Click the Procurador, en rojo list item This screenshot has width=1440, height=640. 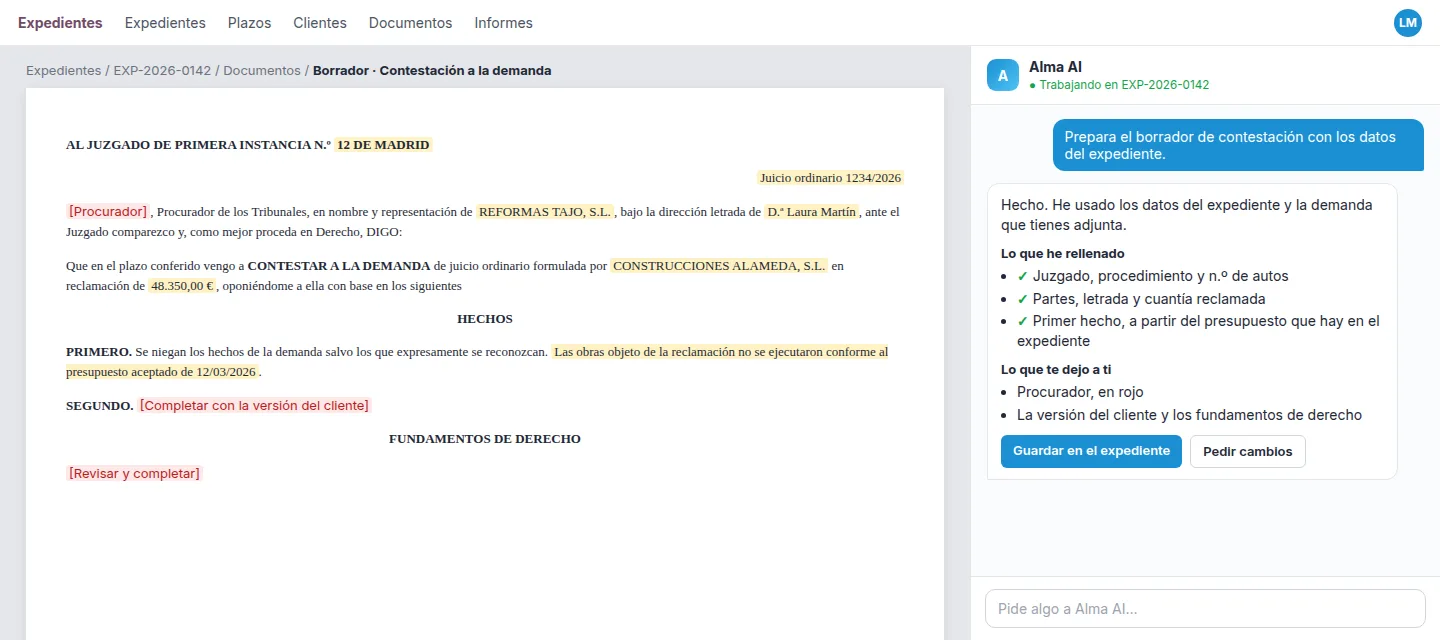pyautogui.click(x=1080, y=392)
